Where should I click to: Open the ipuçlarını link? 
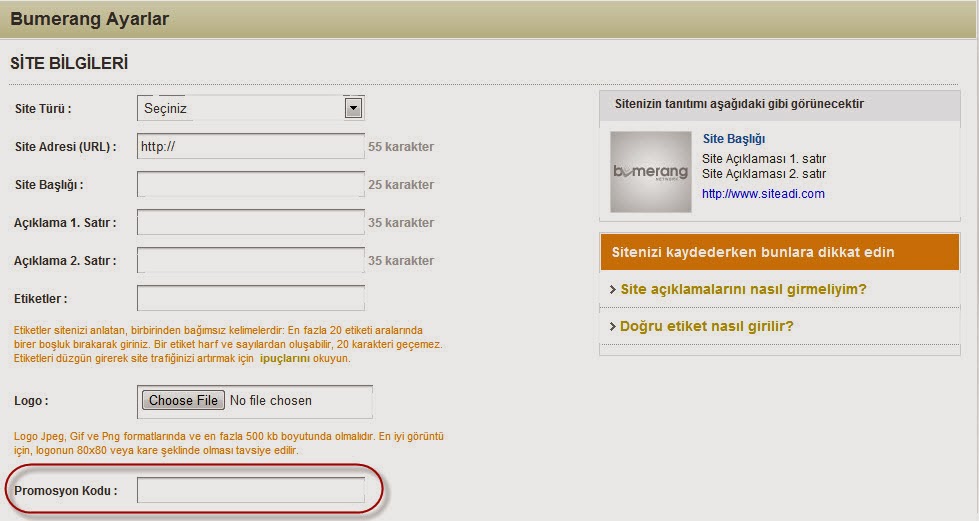pyautogui.click(x=285, y=359)
